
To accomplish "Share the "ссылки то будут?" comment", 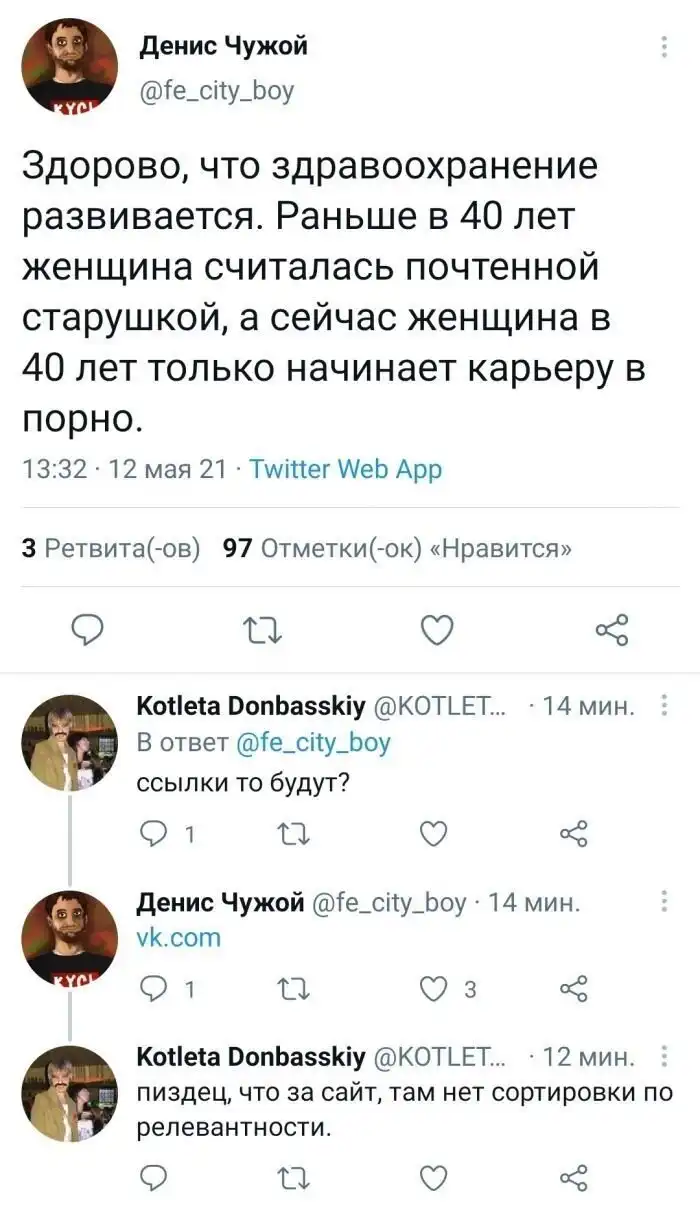I will point(572,832).
